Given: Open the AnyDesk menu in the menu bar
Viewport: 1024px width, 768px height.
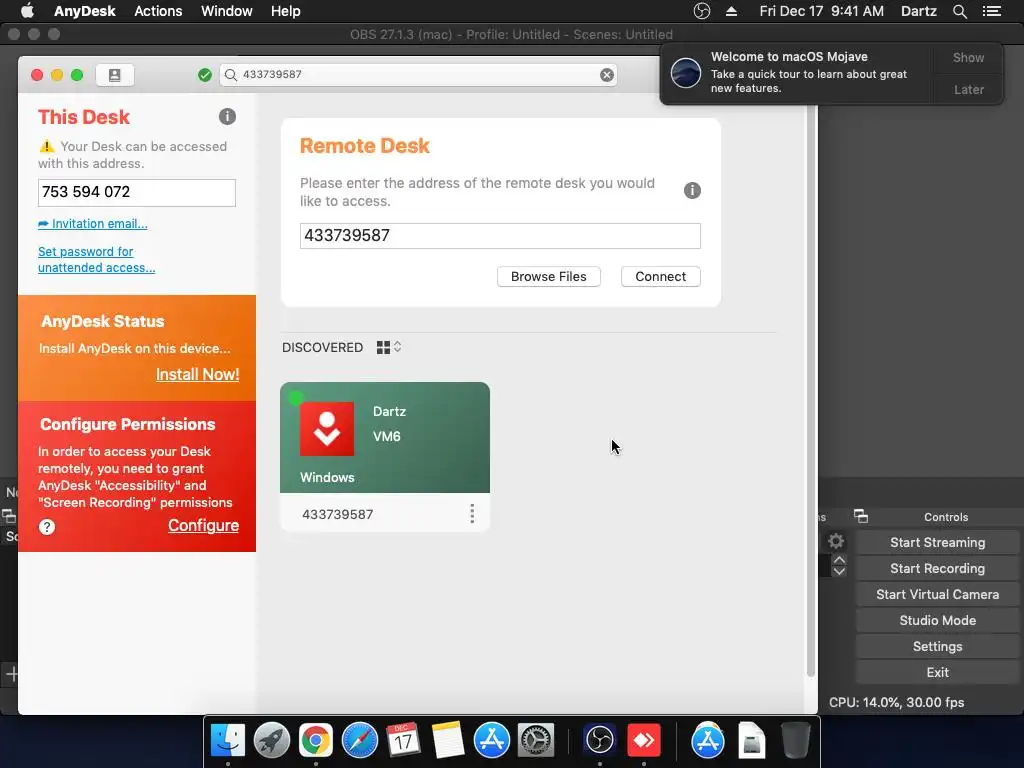Looking at the screenshot, I should pyautogui.click(x=85, y=11).
